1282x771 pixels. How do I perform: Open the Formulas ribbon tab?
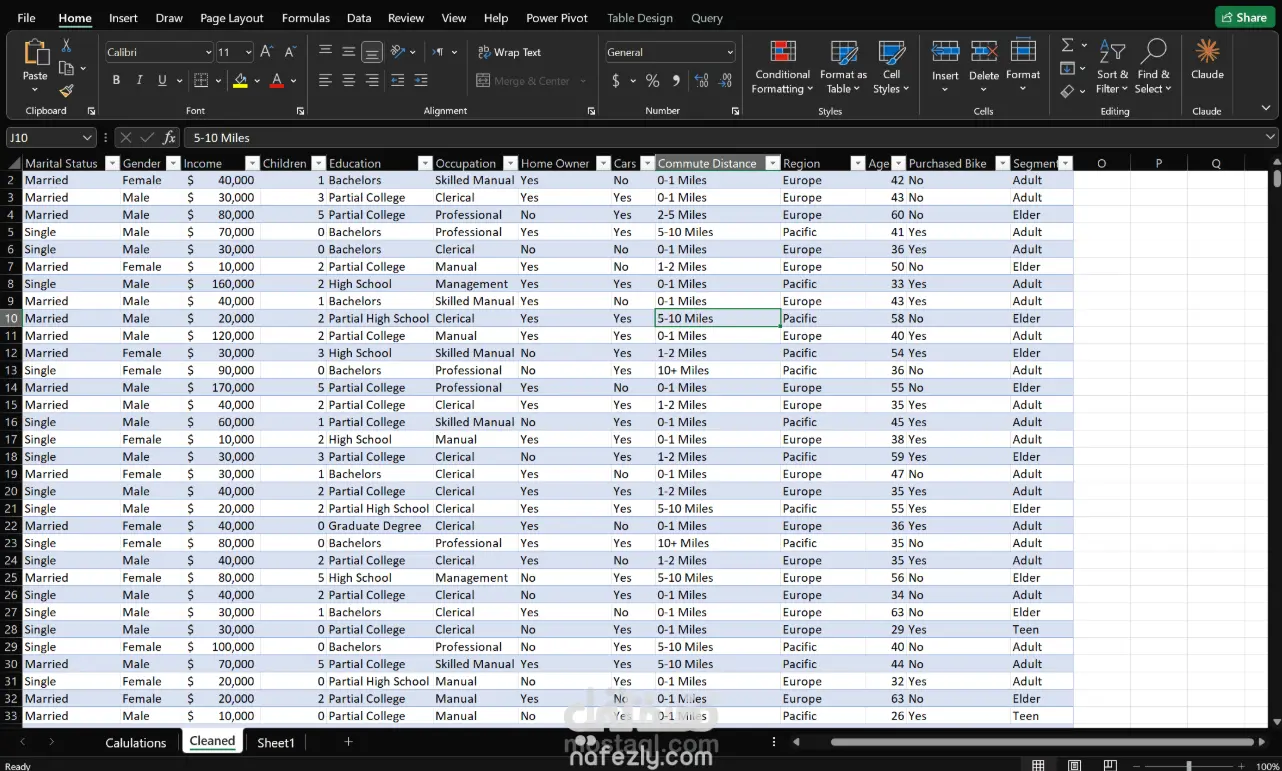306,18
